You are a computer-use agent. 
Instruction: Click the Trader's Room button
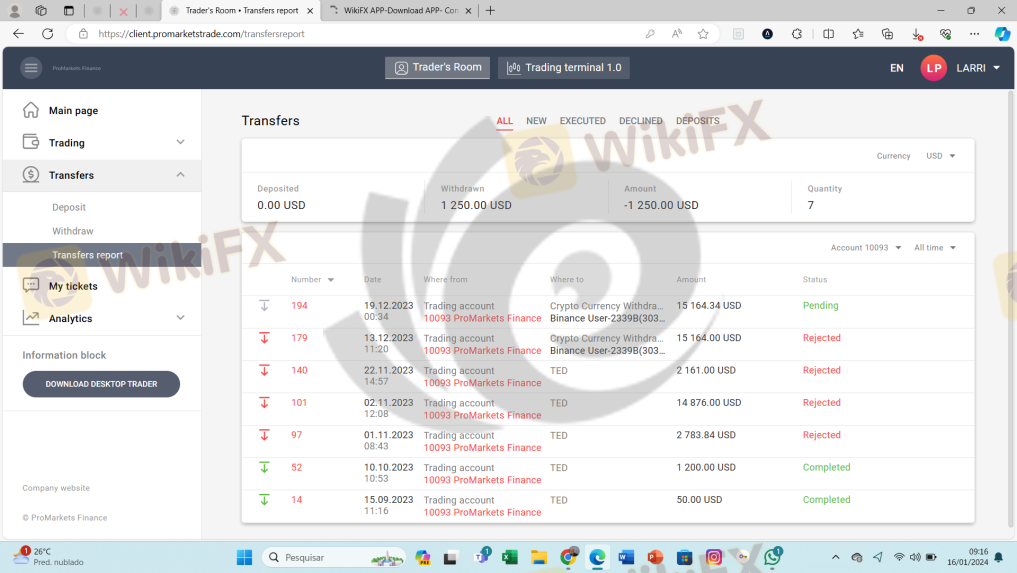438,67
